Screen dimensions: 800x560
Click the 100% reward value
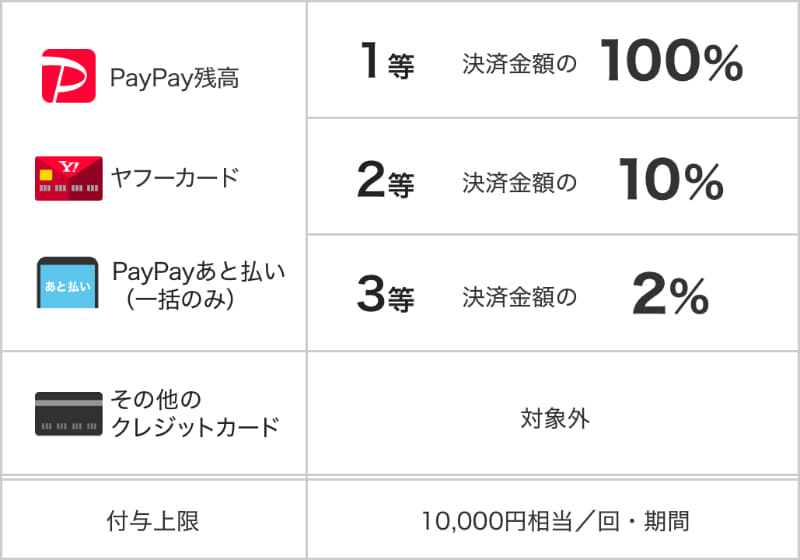[671, 63]
